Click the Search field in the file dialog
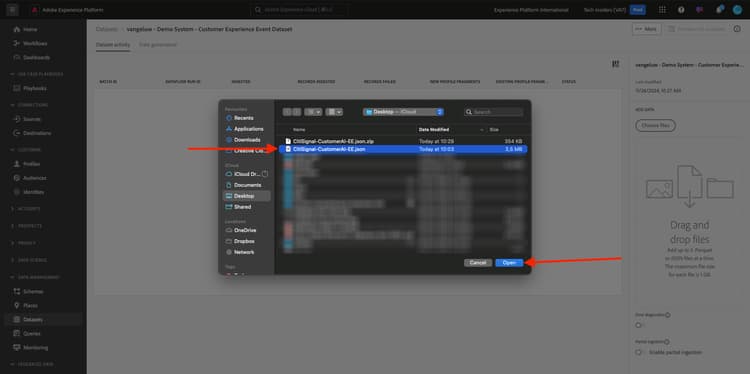 [494, 112]
